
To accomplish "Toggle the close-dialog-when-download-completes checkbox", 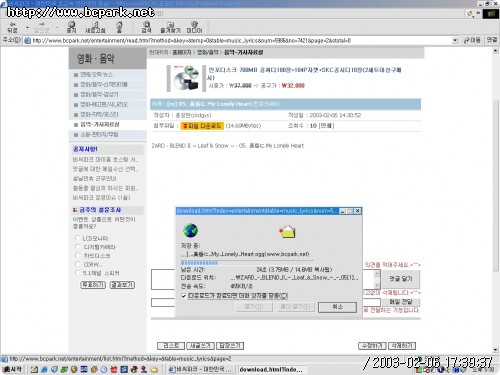I will [183, 296].
